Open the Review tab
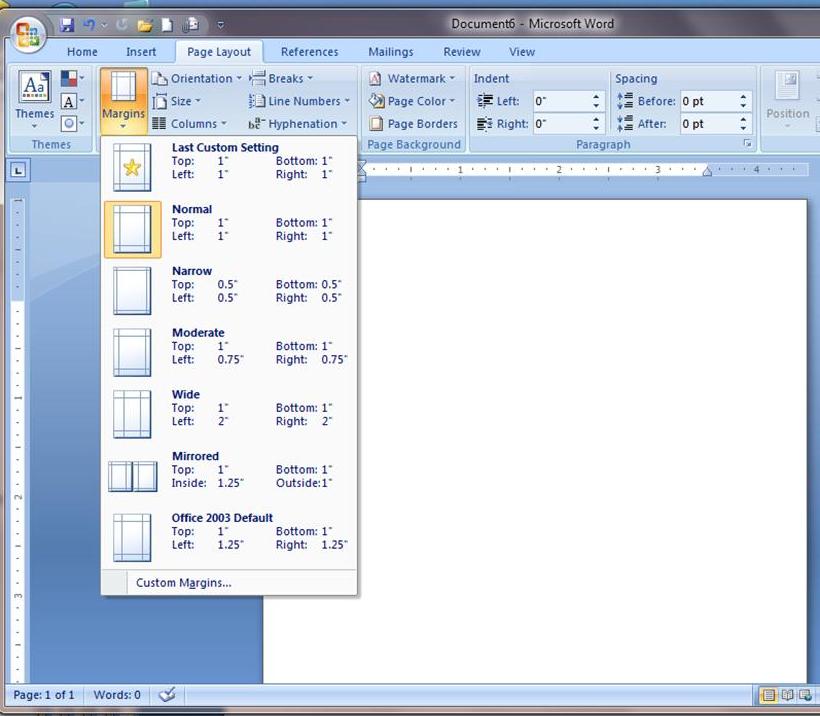 (x=462, y=52)
